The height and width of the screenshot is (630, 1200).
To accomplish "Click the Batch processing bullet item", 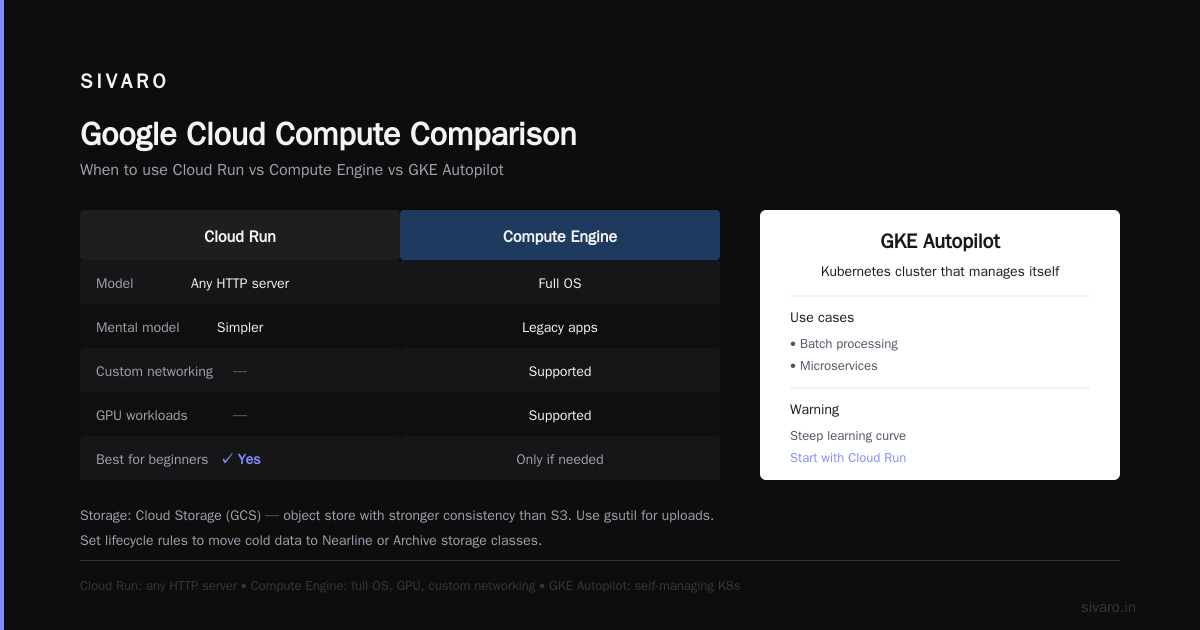I will pos(844,344).
